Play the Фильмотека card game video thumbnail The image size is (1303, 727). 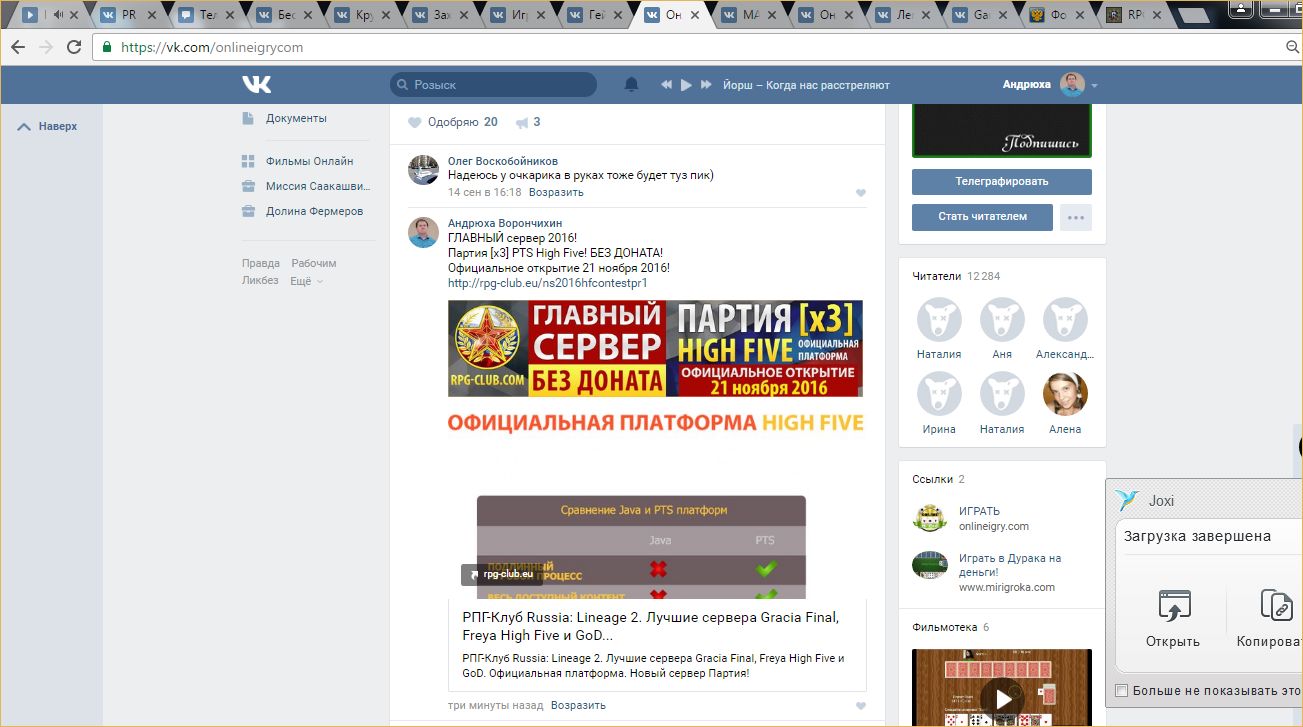[1001, 688]
